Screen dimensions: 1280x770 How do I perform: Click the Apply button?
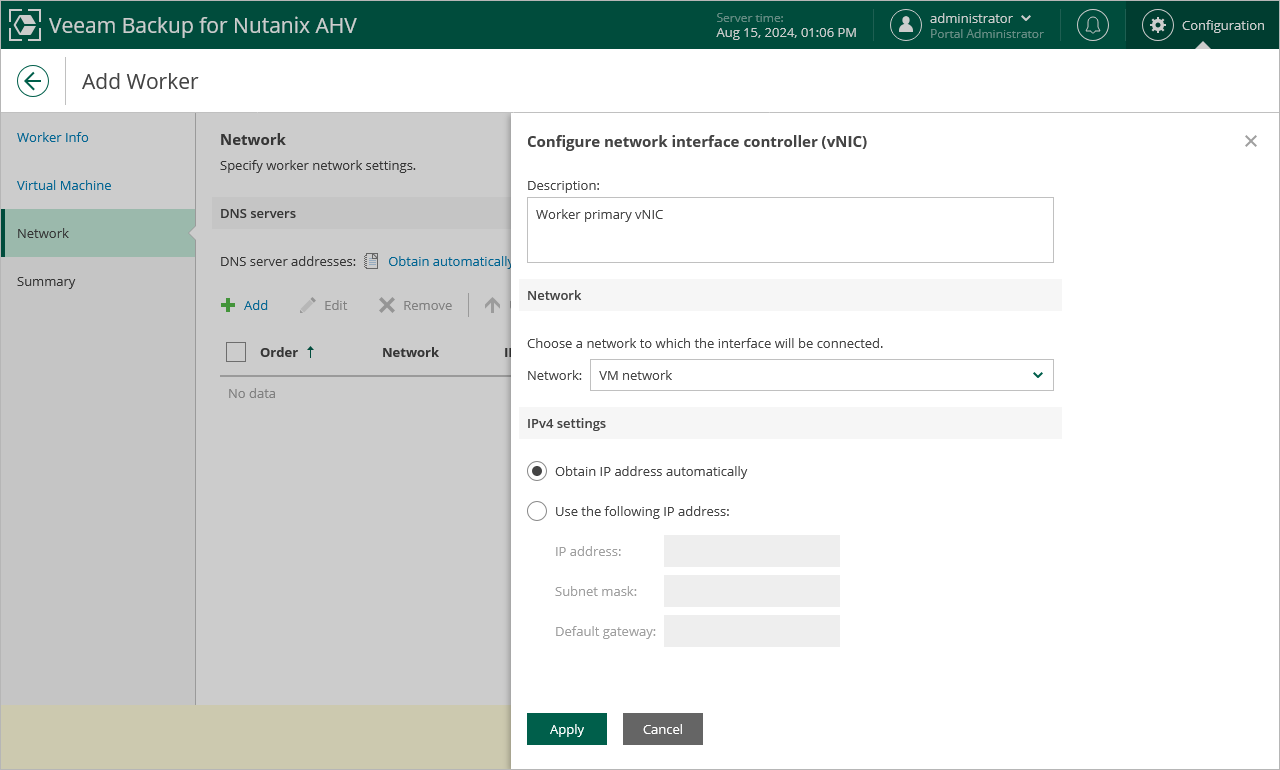(566, 729)
